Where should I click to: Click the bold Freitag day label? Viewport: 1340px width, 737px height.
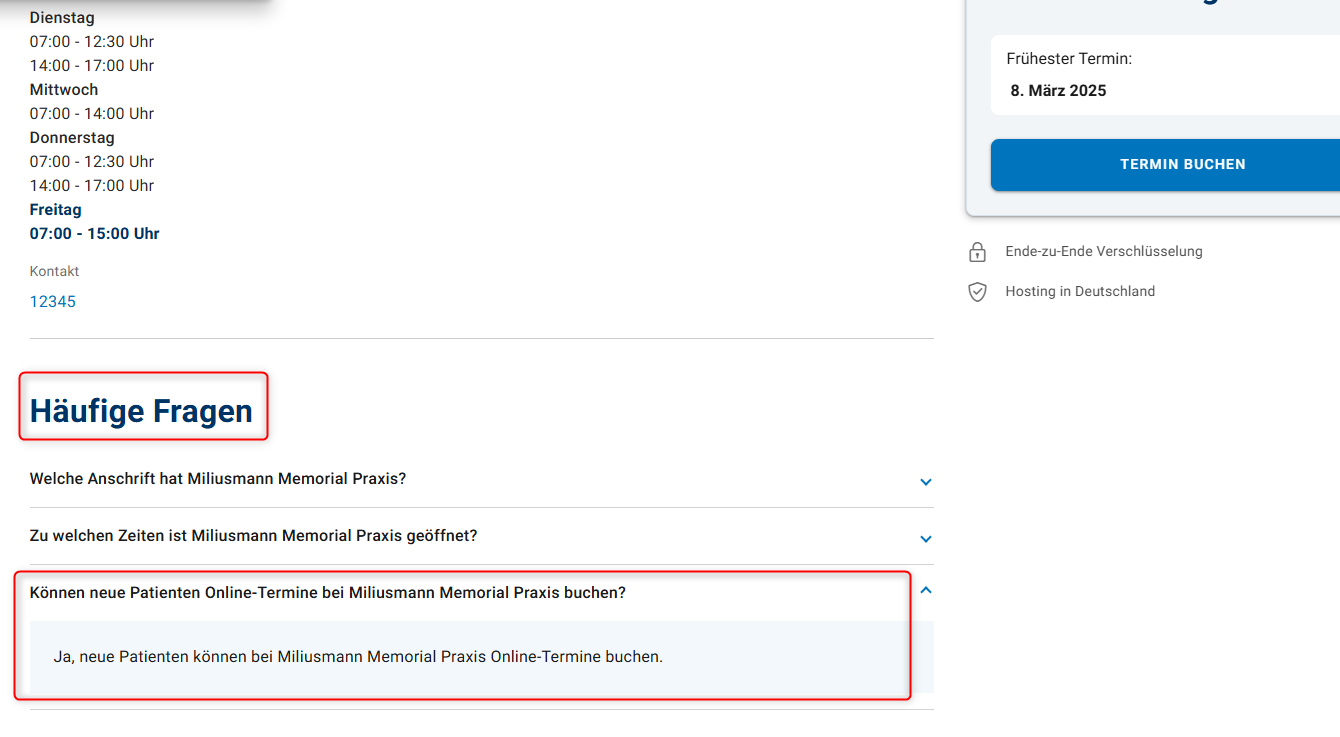click(56, 210)
